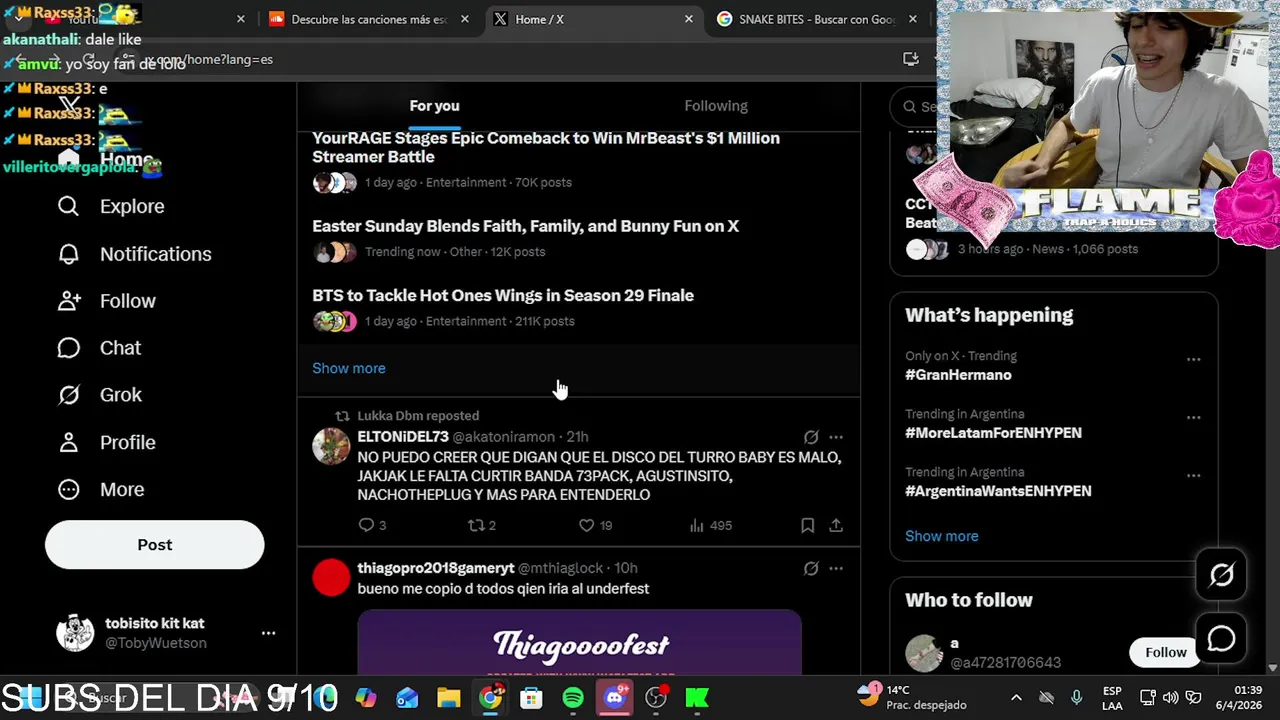Show hidden system tray icons
Image resolution: width=1280 pixels, height=720 pixels.
click(1016, 697)
